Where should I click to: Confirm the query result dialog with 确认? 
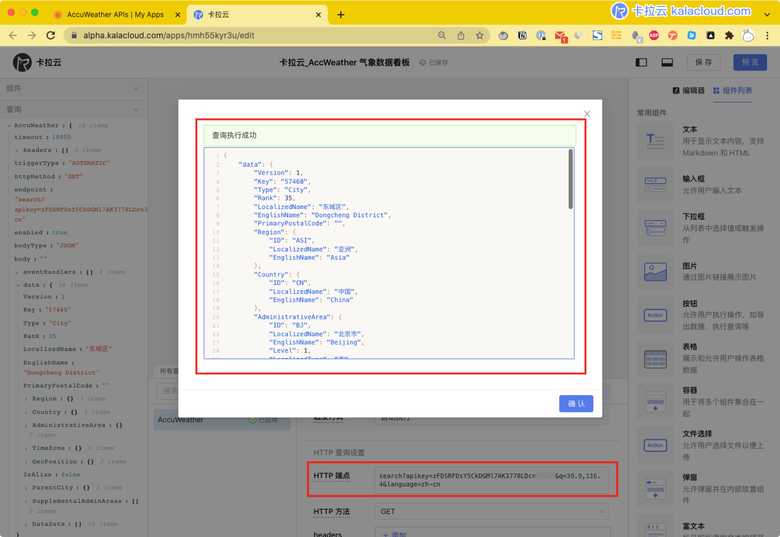[576, 403]
